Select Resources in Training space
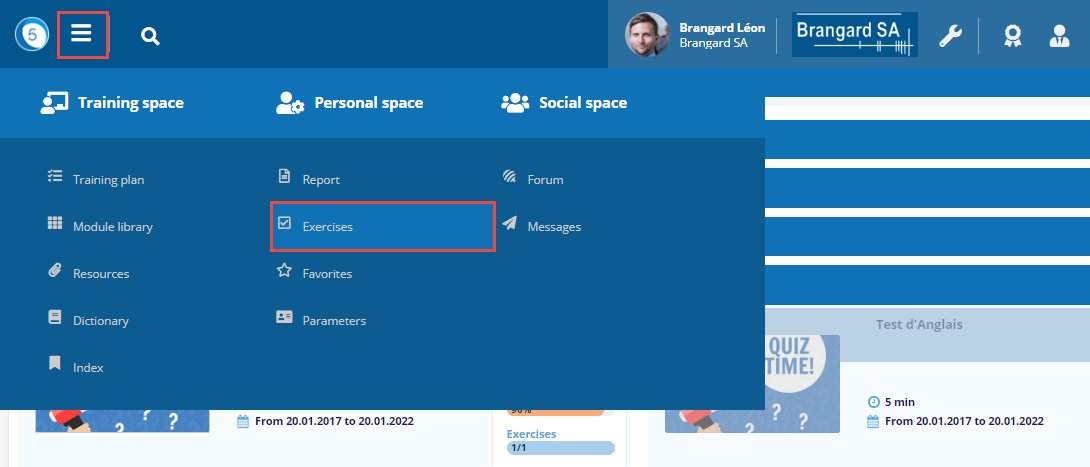Image resolution: width=1090 pixels, height=467 pixels. [100, 274]
